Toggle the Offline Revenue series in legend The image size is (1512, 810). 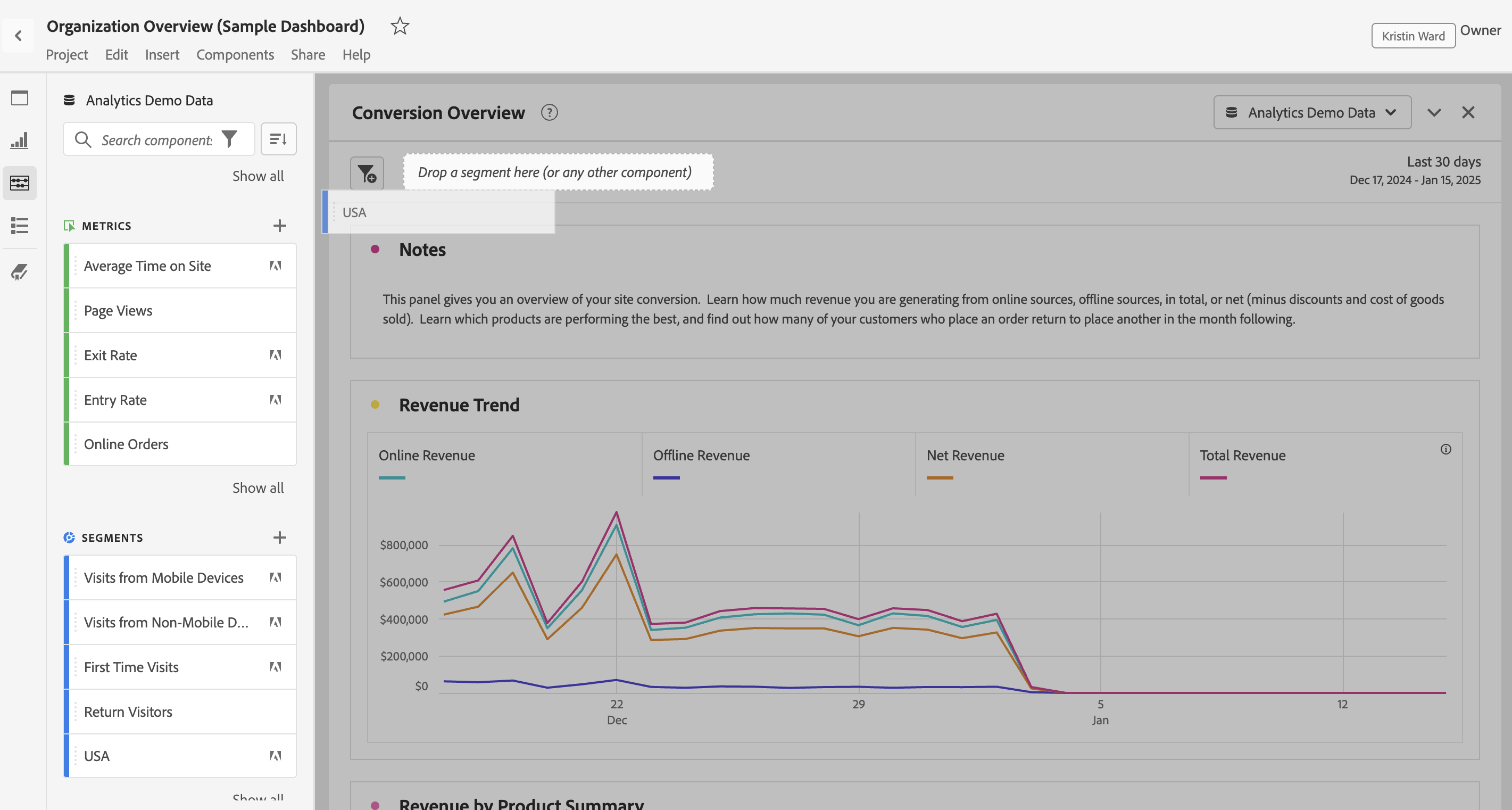coord(701,456)
